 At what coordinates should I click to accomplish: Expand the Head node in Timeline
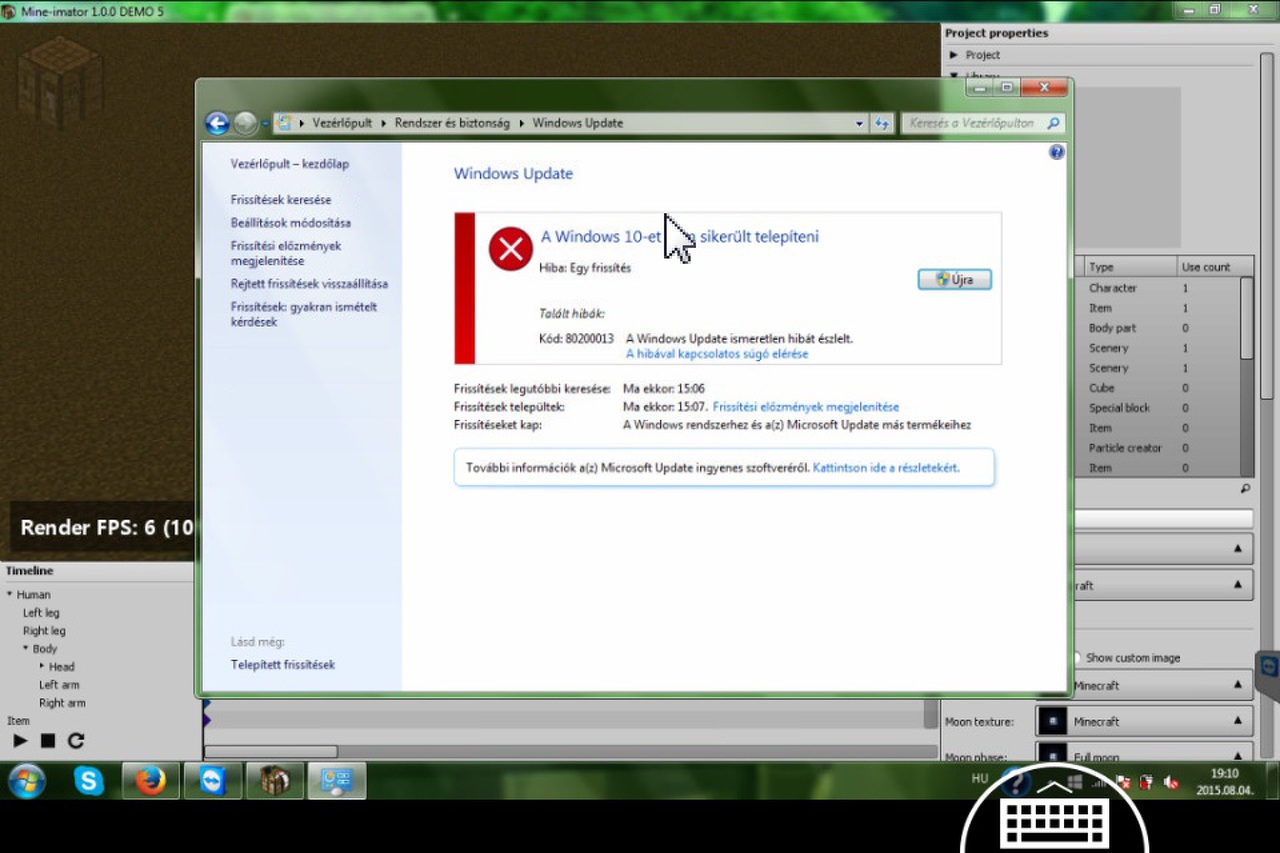coord(42,666)
